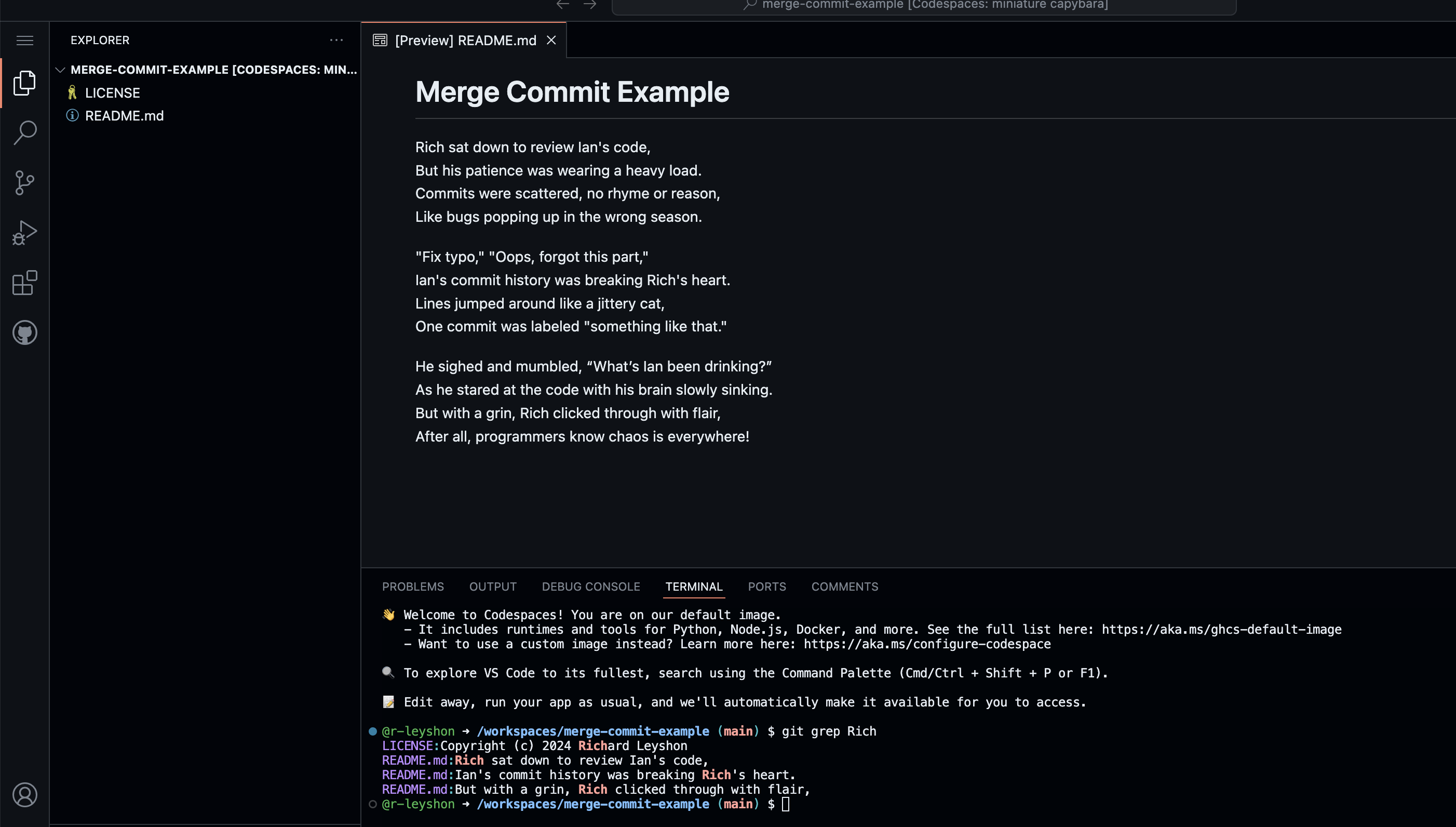Open the Accounts menu icon

click(24, 794)
